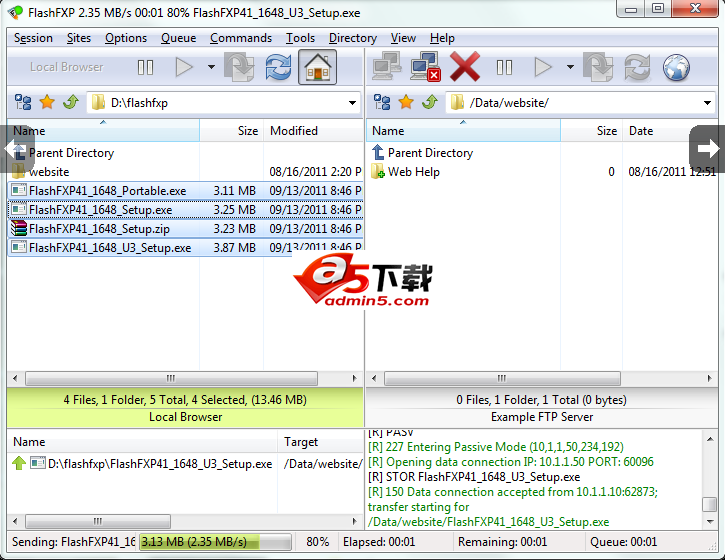The height and width of the screenshot is (560, 725).
Task: Switch to remote browser globe icon
Action: [x=676, y=68]
